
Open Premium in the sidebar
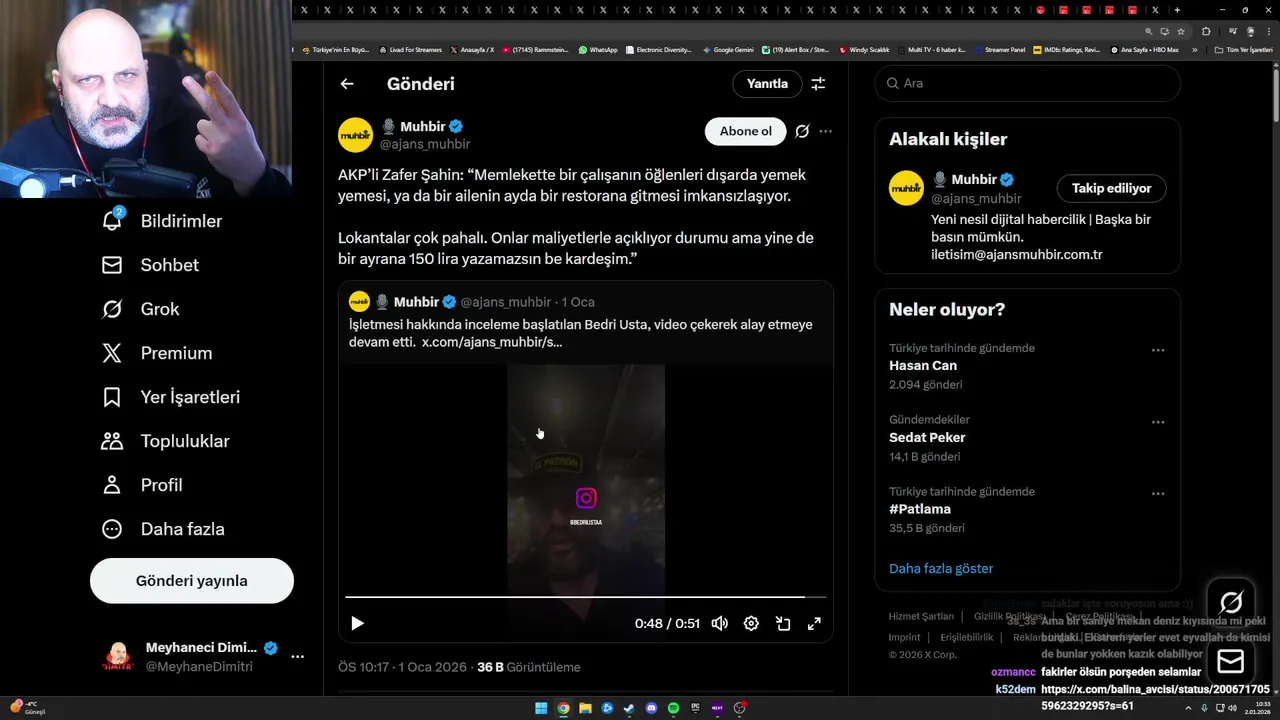156,353
